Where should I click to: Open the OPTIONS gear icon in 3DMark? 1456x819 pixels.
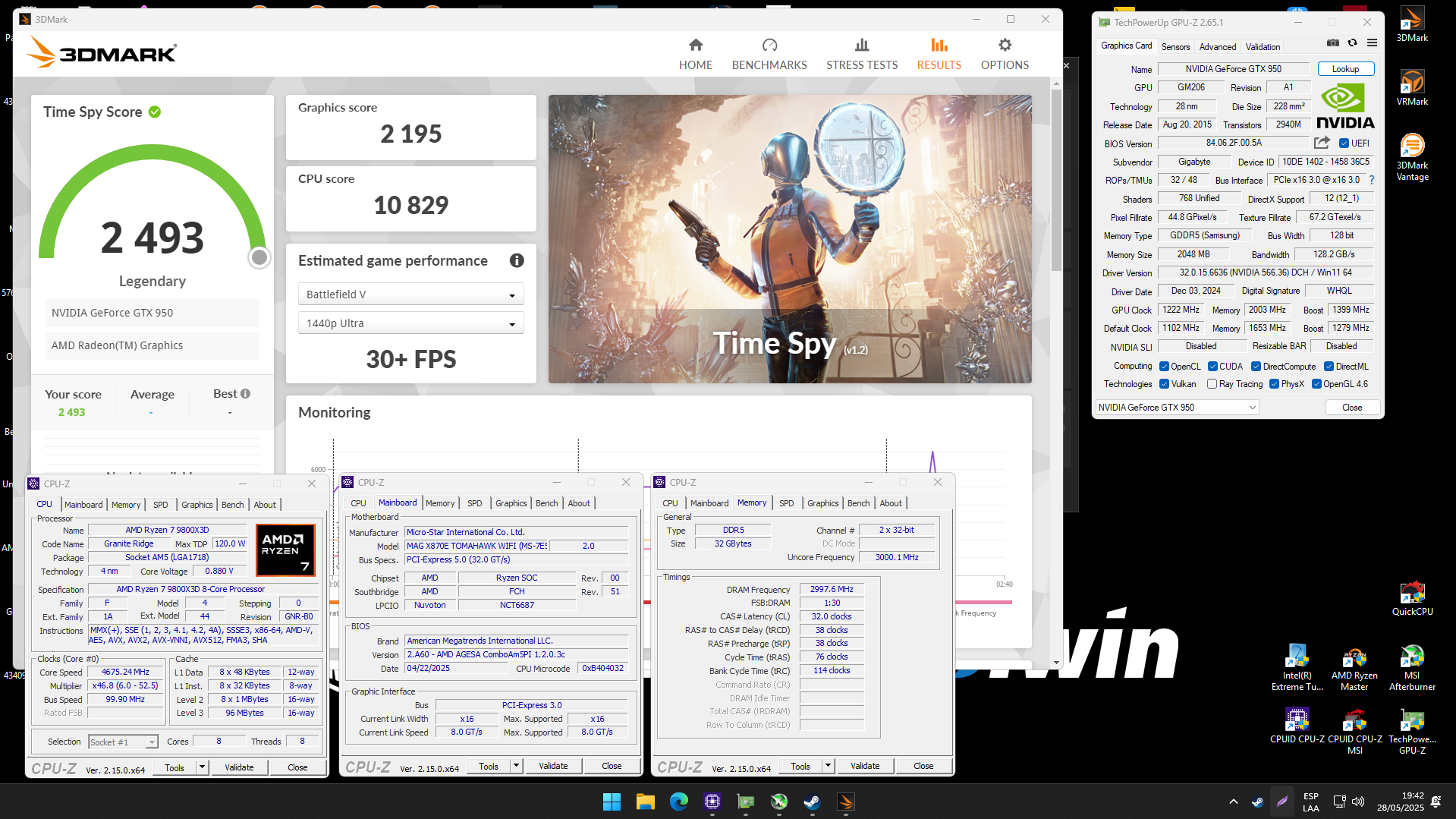pos(1005,45)
